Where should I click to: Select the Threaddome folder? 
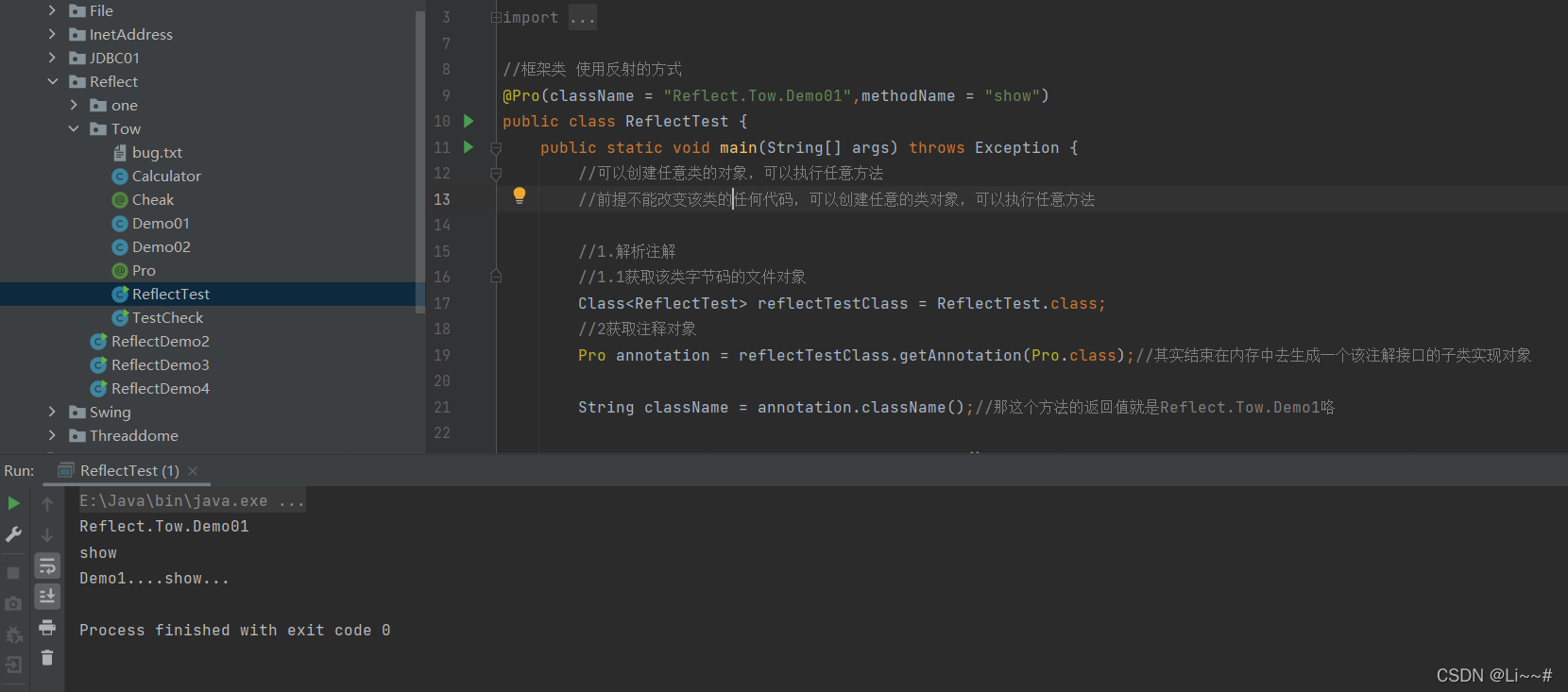click(x=134, y=435)
